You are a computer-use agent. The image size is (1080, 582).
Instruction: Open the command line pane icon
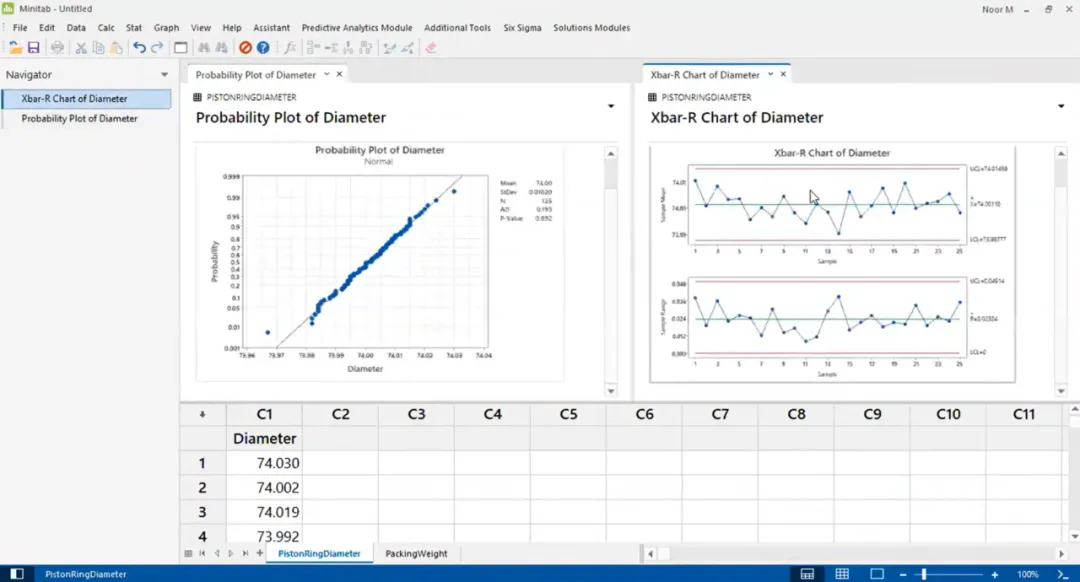tap(1062, 574)
